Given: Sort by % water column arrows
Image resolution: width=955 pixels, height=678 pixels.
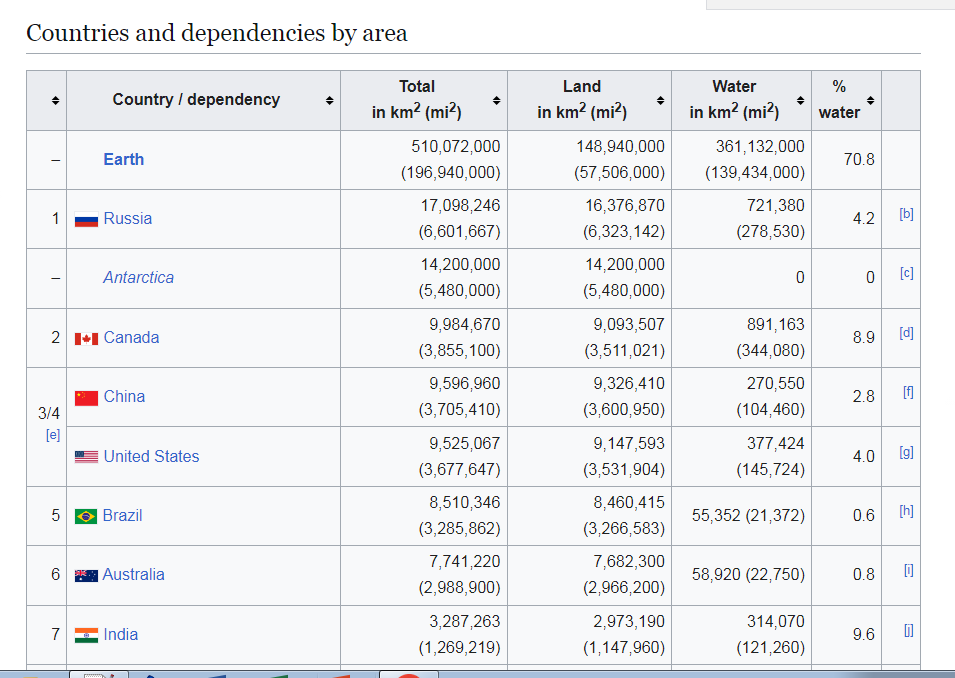Looking at the screenshot, I should coord(870,101).
